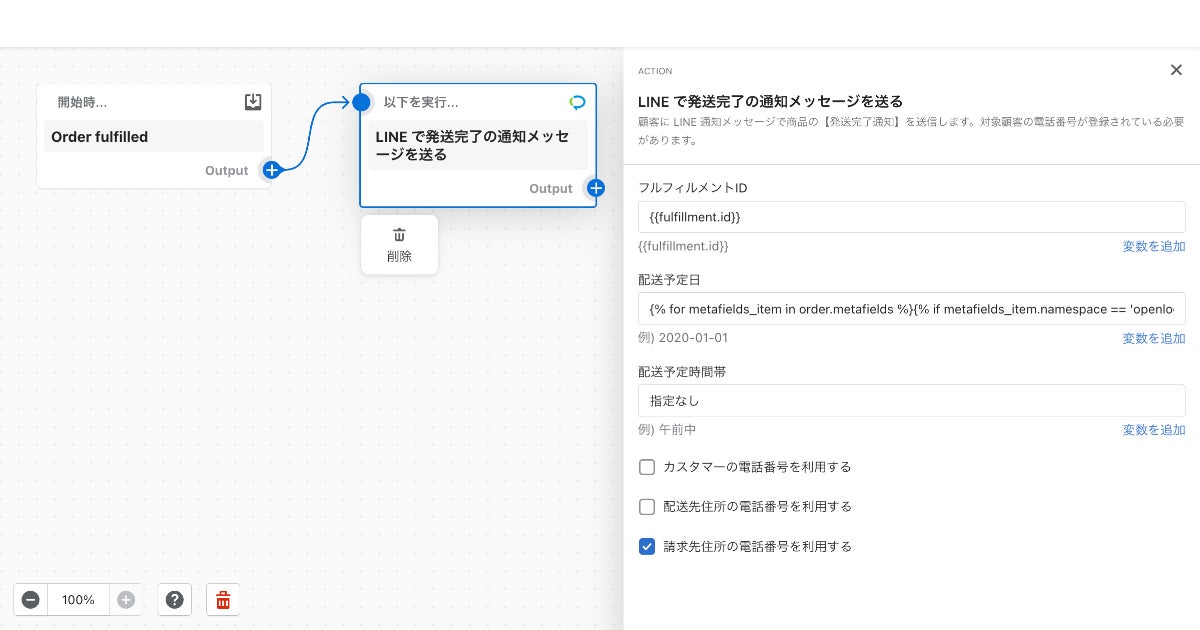
Task: Select the Order fulfilled trigger title
Action: (x=100, y=137)
